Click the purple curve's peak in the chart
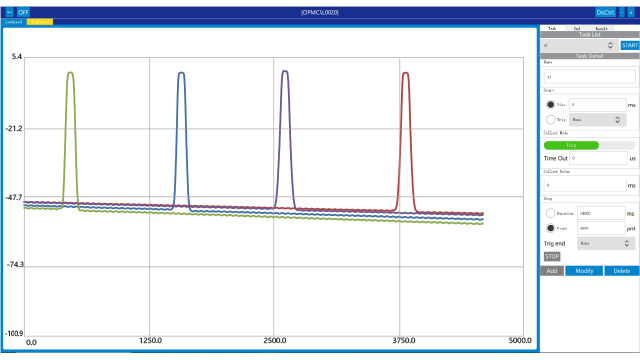 285,71
